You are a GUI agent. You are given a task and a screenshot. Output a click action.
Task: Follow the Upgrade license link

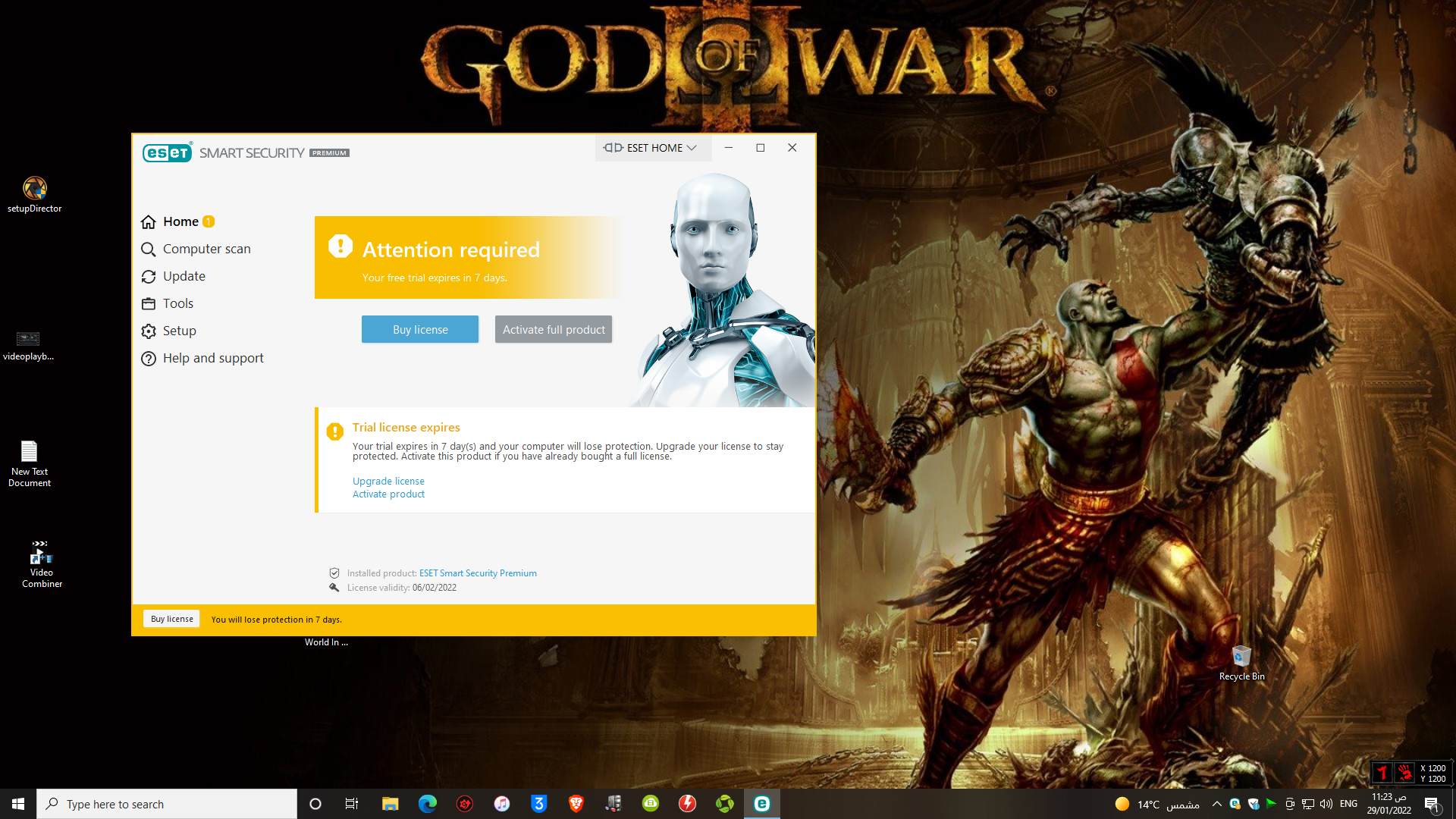point(388,481)
